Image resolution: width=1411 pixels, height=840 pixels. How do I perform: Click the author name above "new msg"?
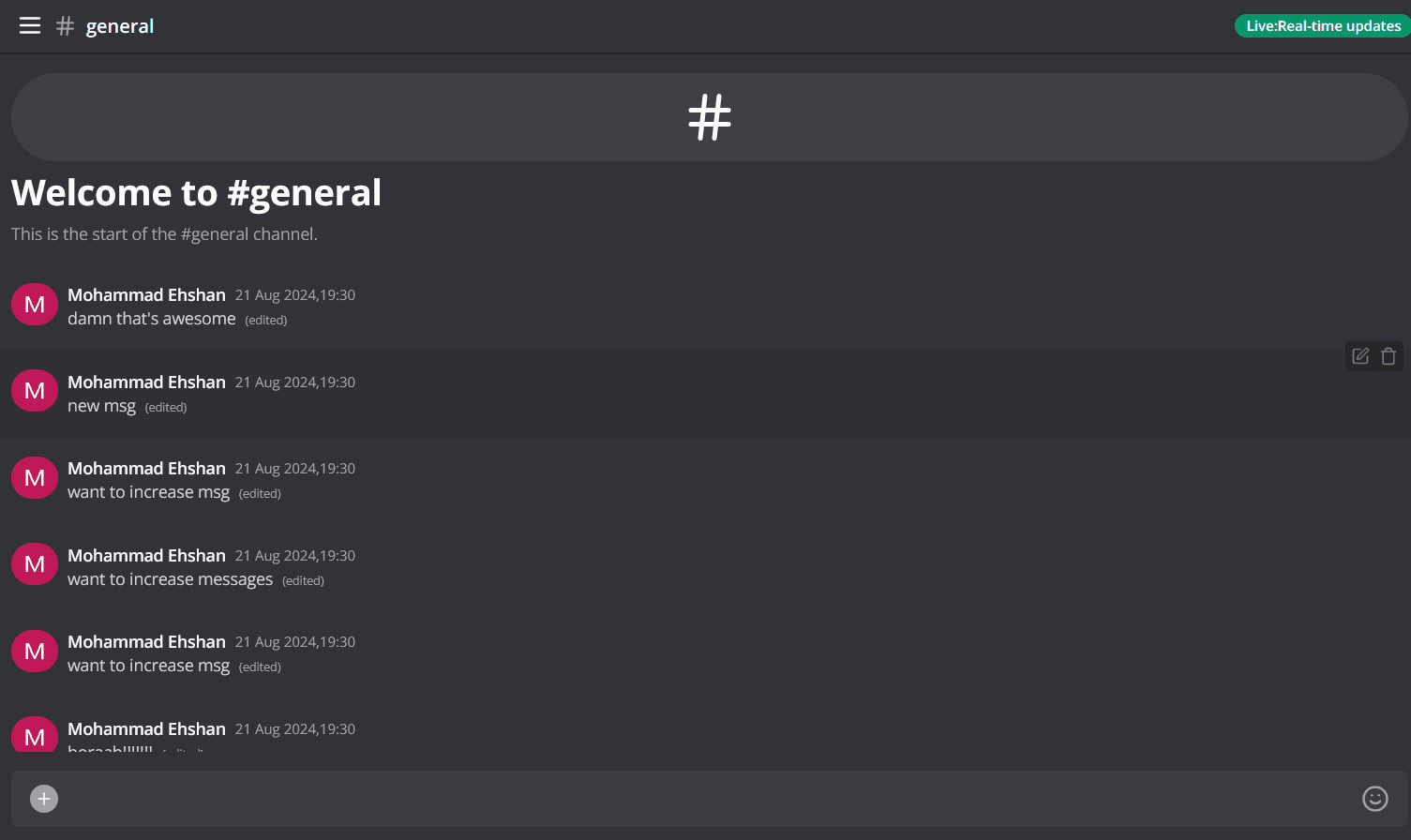[146, 382]
